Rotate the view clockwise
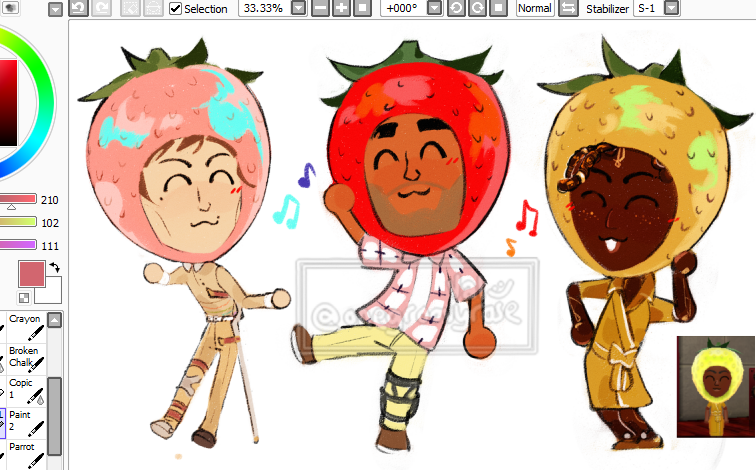Image resolution: width=756 pixels, height=470 pixels. [x=477, y=8]
